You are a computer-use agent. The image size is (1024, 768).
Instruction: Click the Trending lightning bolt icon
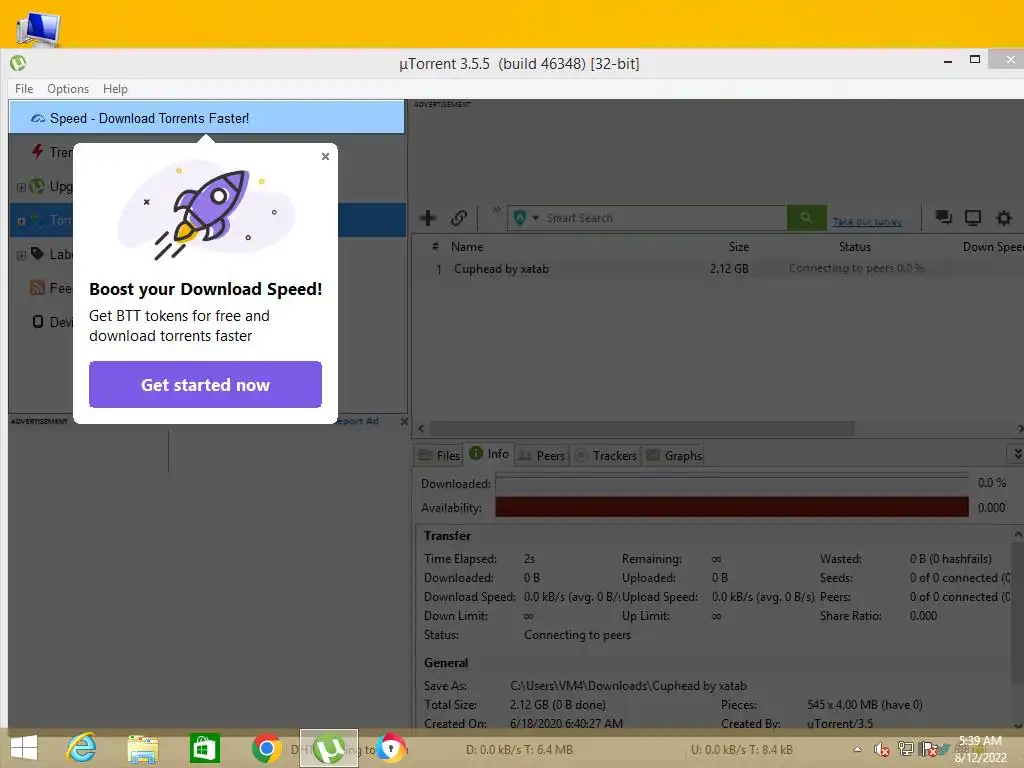click(38, 152)
